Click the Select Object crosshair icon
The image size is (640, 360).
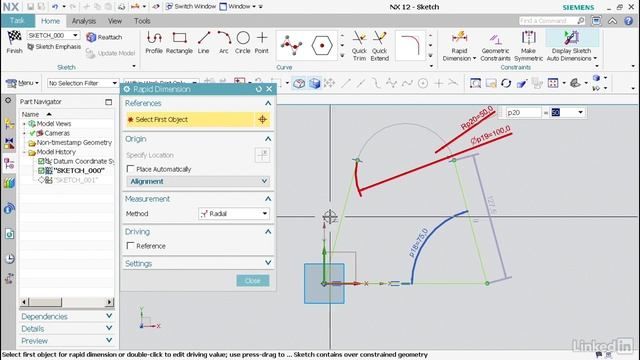pyautogui.click(x=262, y=120)
